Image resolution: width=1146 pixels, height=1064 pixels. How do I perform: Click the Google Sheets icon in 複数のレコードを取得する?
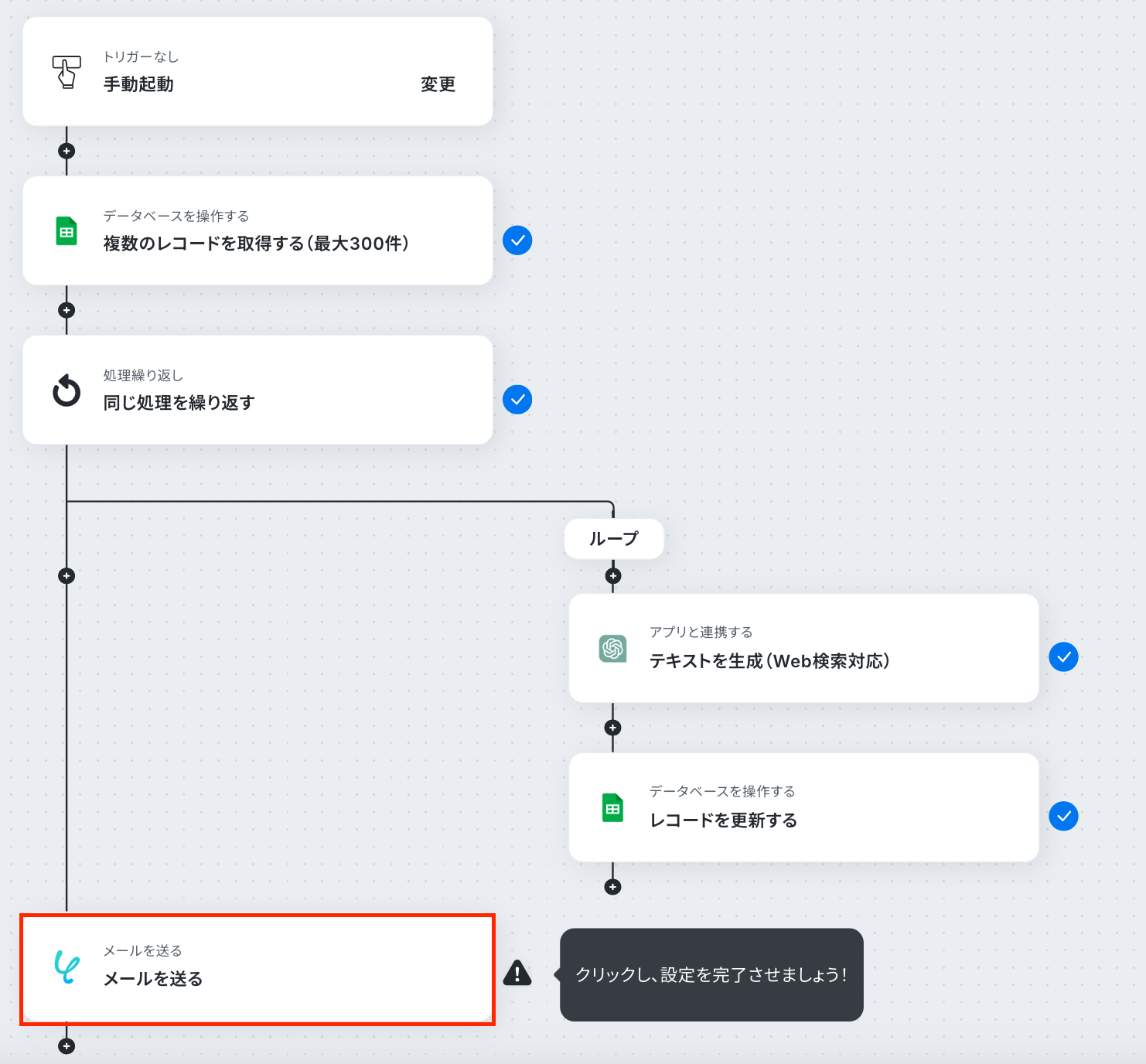tap(67, 231)
